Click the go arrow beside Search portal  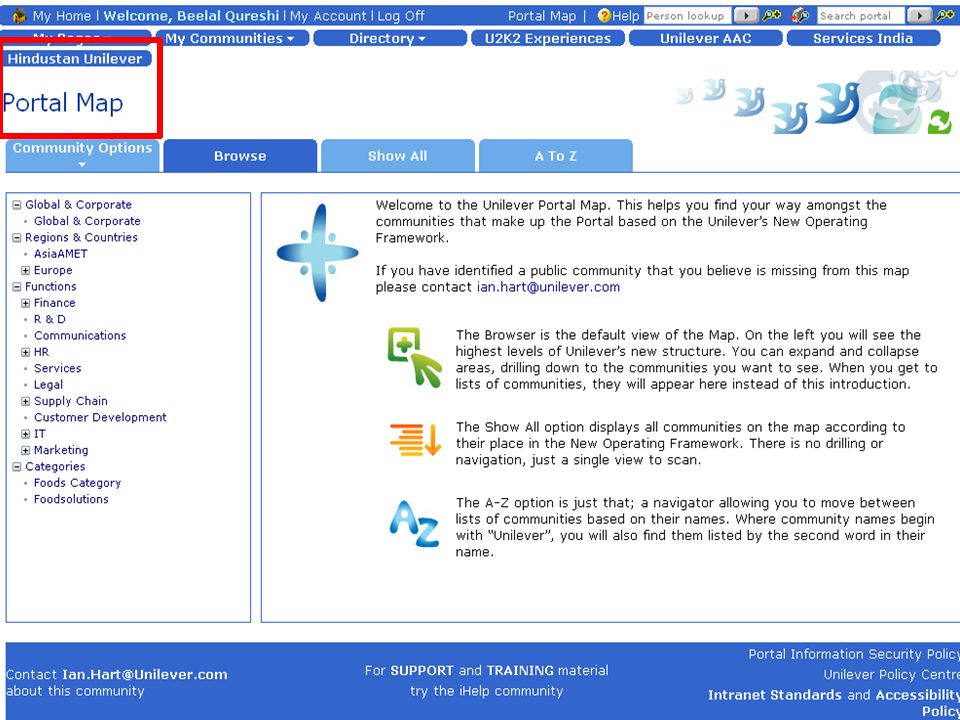click(x=919, y=15)
